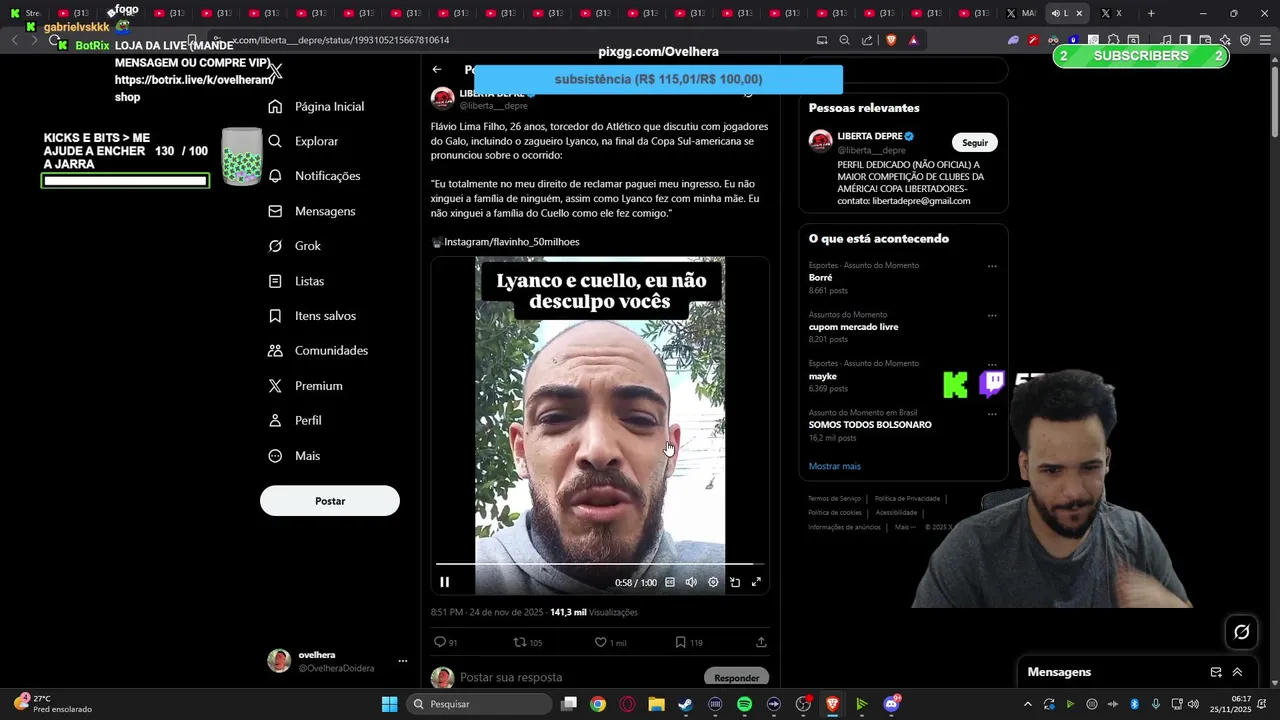Follow LIBERTA DEPRE with Seguir button
Screen dimensions: 1280x720
click(975, 142)
